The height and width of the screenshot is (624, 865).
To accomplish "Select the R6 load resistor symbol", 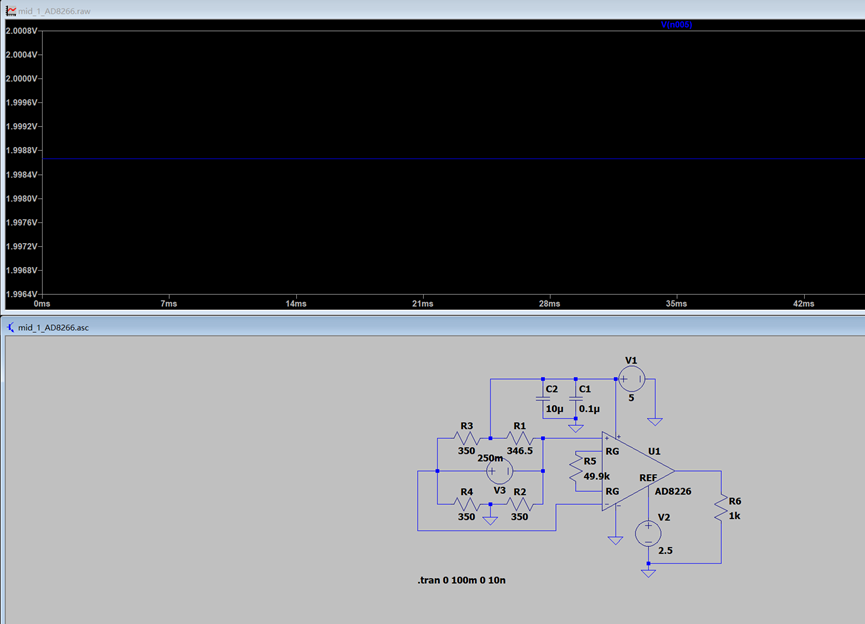I will [721, 508].
